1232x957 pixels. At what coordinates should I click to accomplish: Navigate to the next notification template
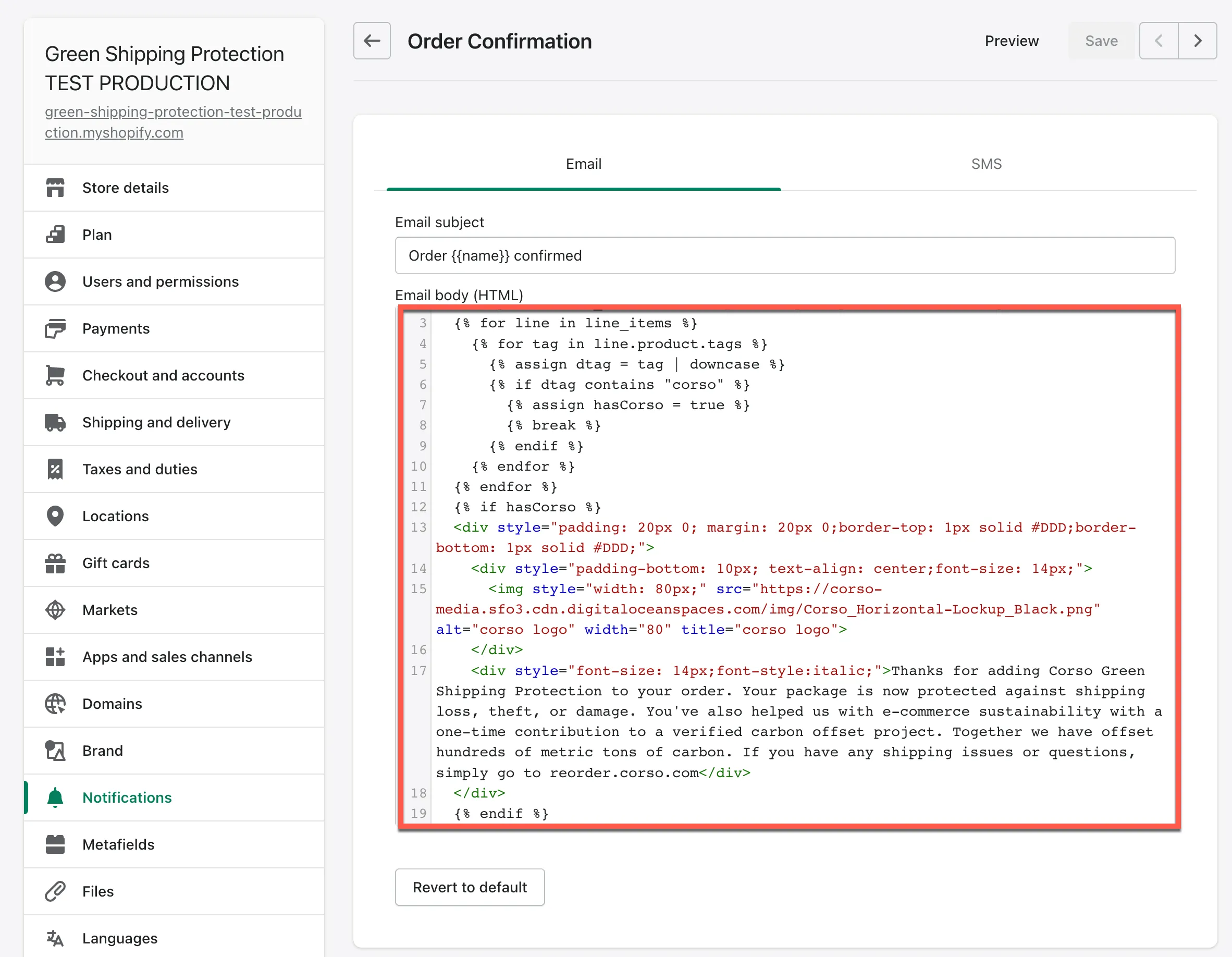pos(1198,41)
